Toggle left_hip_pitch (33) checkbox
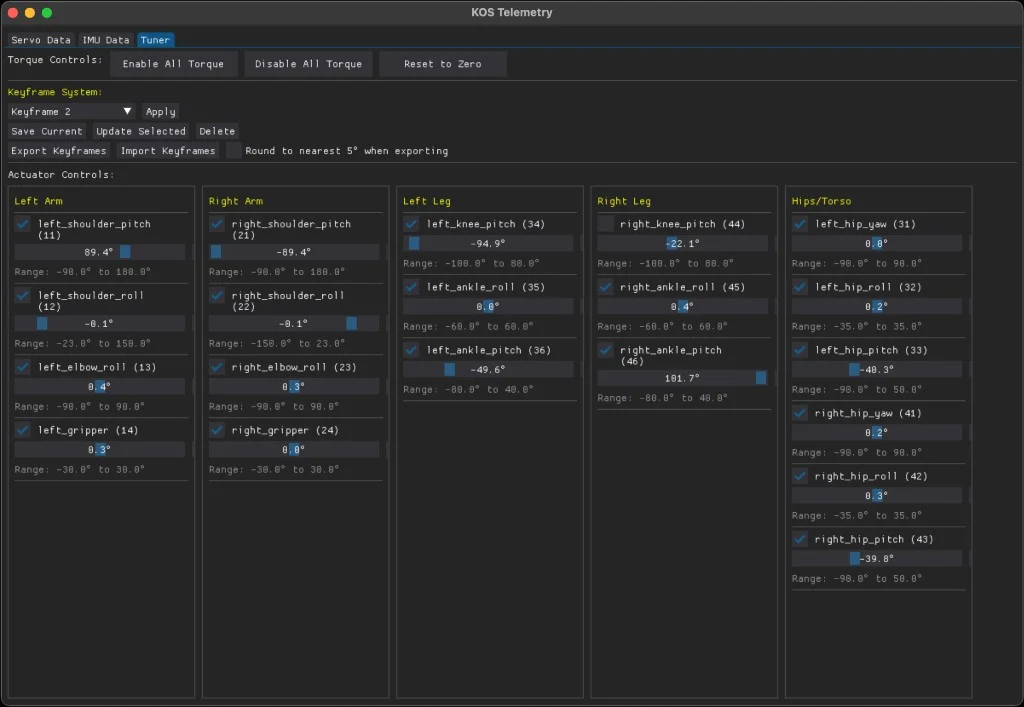The width and height of the screenshot is (1024, 707). pyautogui.click(x=800, y=350)
